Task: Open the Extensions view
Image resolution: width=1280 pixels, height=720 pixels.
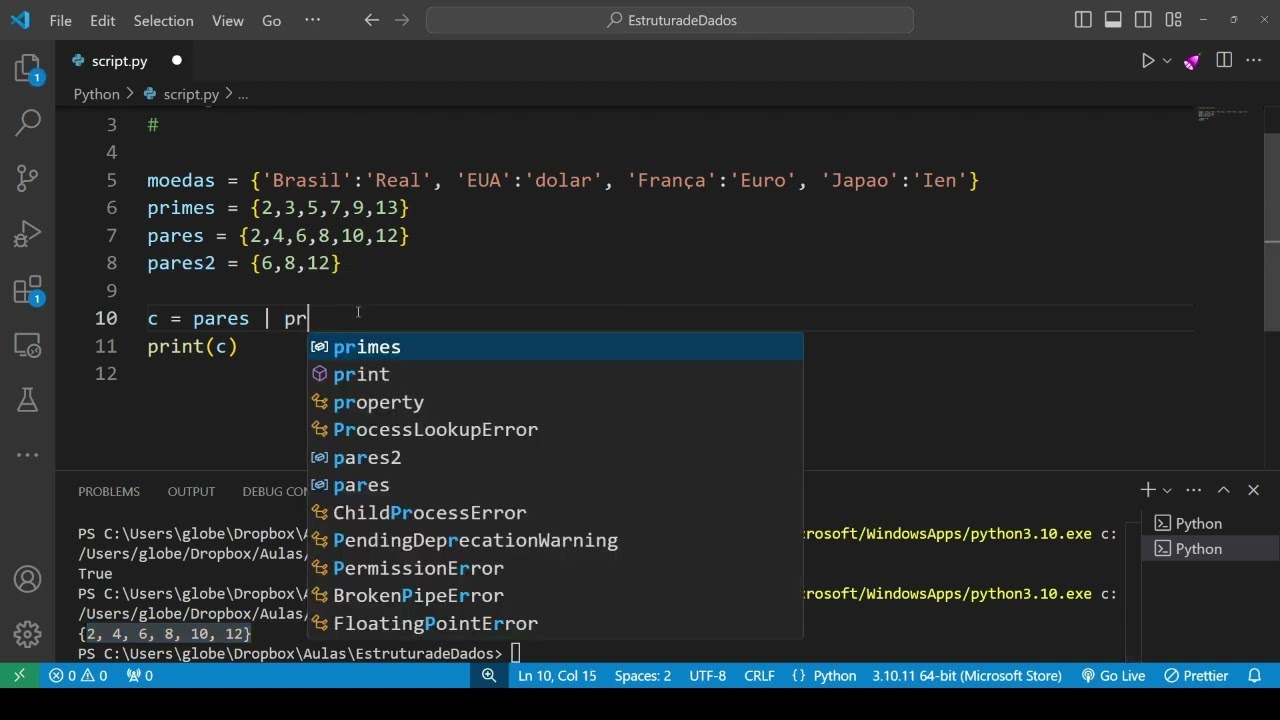Action: point(28,290)
